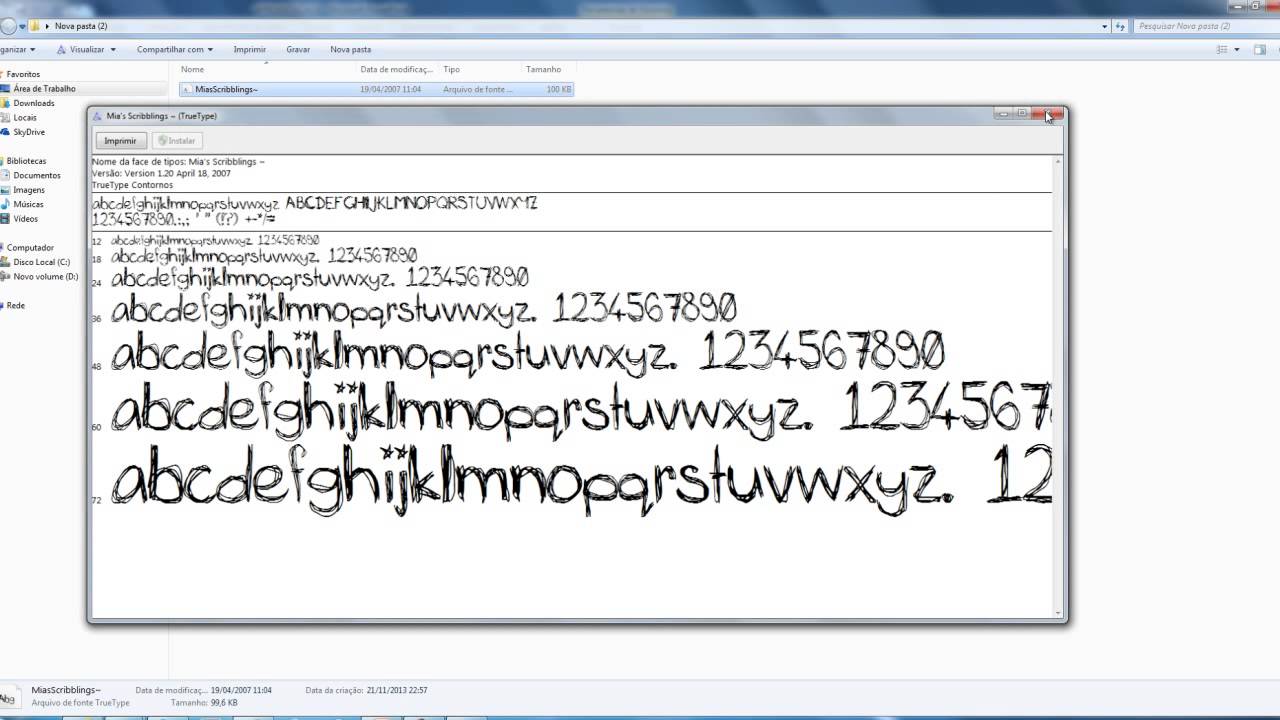This screenshot has height=720, width=1280.
Task: Click the 100 KB size cell
Action: pyautogui.click(x=559, y=89)
